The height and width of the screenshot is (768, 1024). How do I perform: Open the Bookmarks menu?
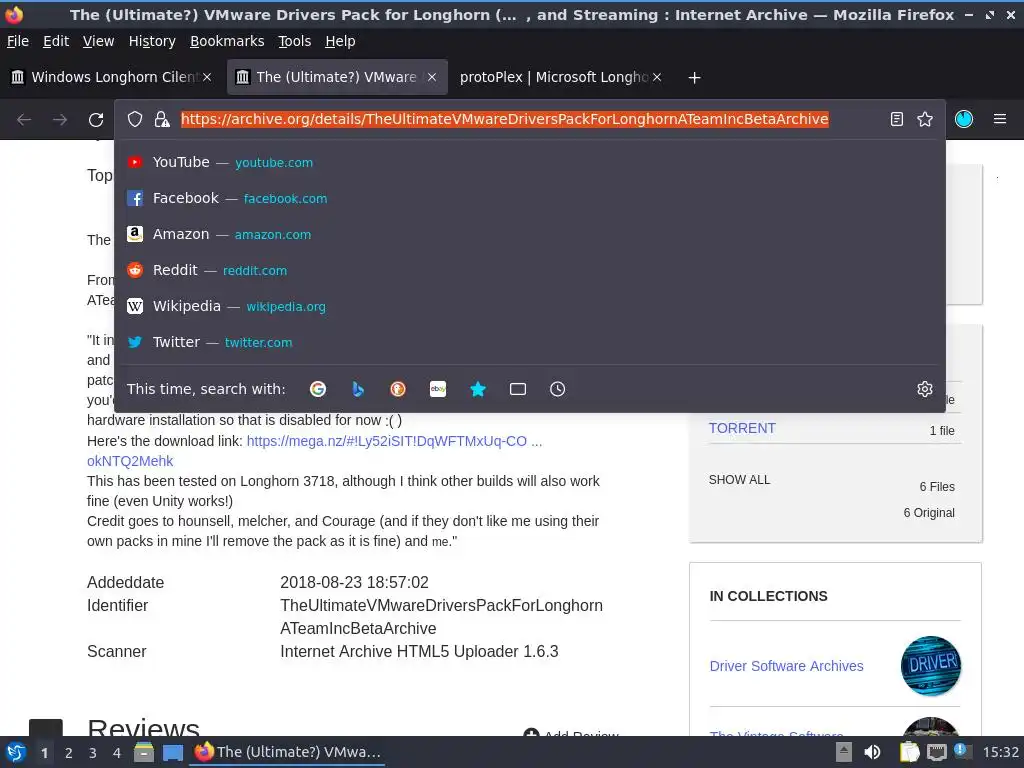tap(227, 41)
